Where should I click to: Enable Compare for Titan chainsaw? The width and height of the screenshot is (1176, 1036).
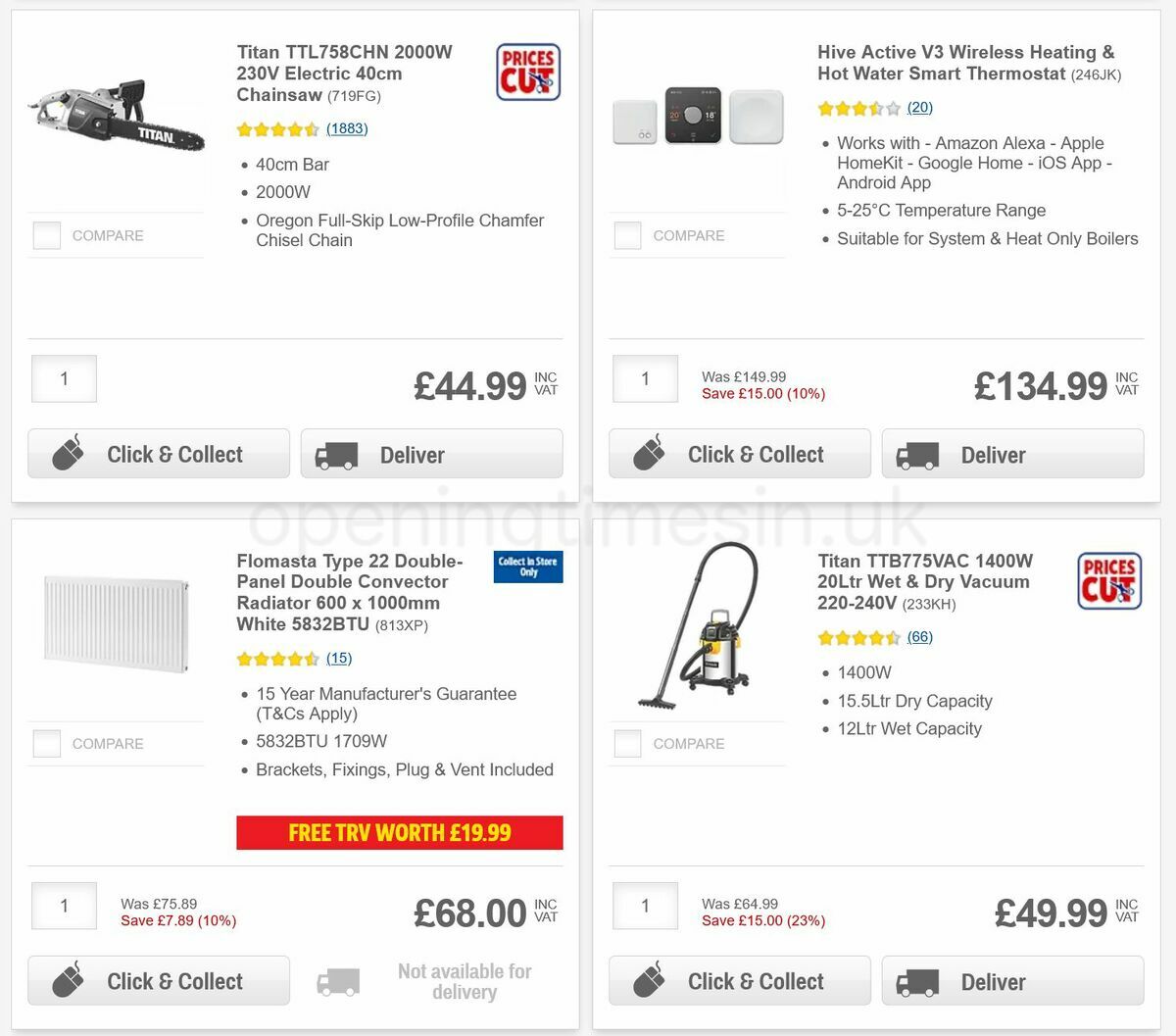[46, 235]
